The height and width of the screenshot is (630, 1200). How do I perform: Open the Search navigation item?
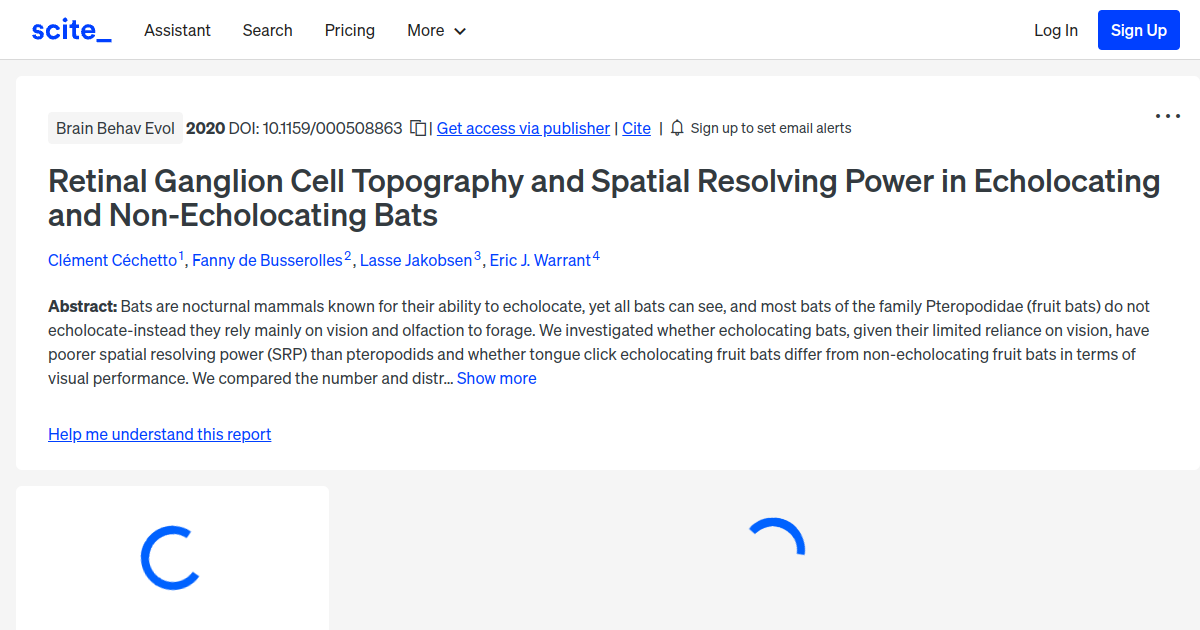[267, 30]
